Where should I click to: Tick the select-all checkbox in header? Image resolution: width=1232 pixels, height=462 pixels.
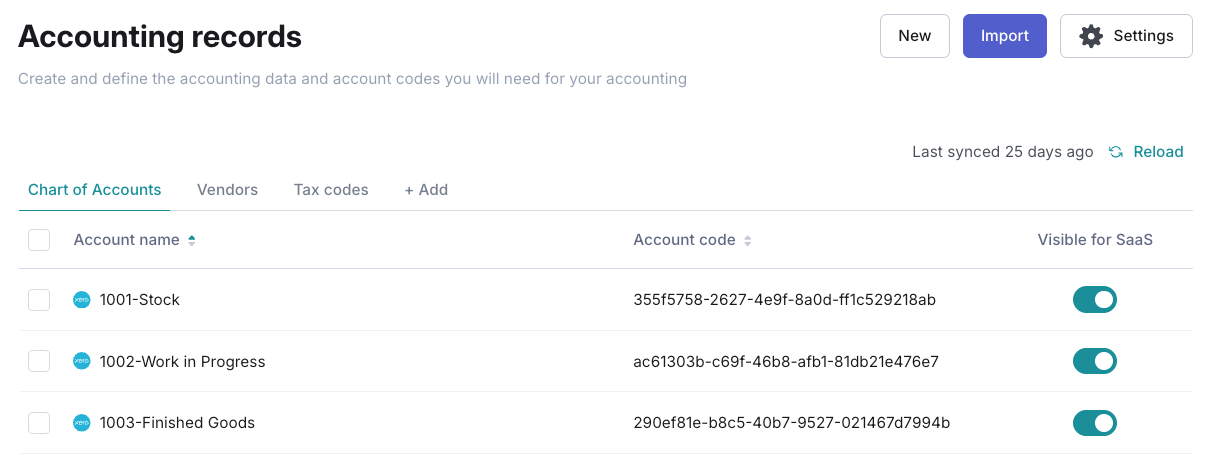pyautogui.click(x=39, y=240)
